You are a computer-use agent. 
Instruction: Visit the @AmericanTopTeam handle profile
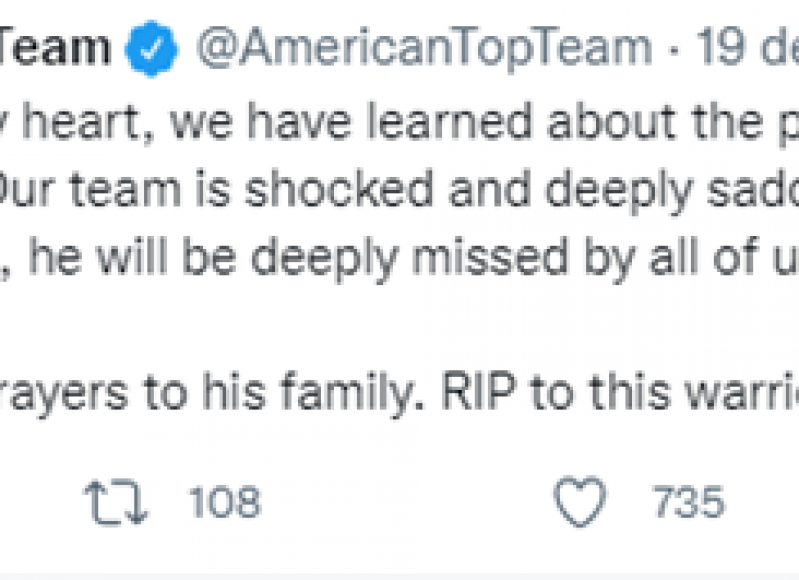(x=424, y=49)
